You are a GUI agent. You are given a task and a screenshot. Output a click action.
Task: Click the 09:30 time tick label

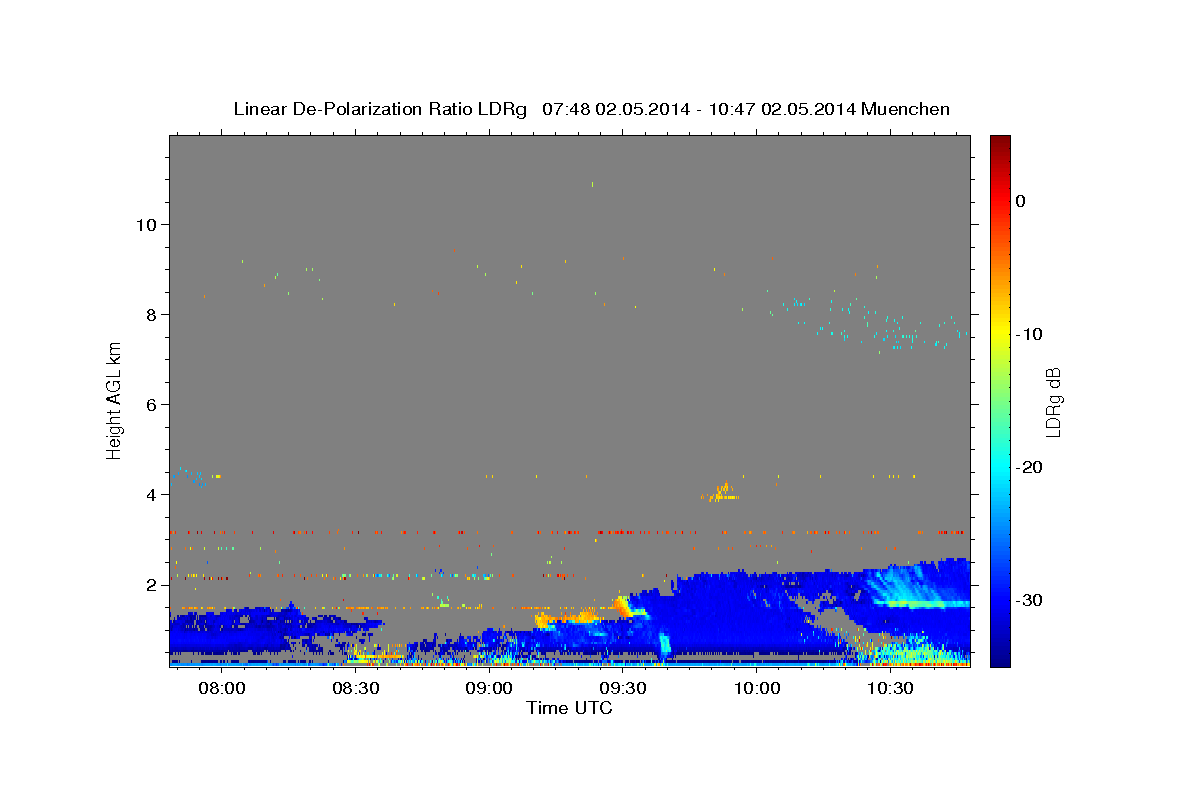pyautogui.click(x=623, y=689)
